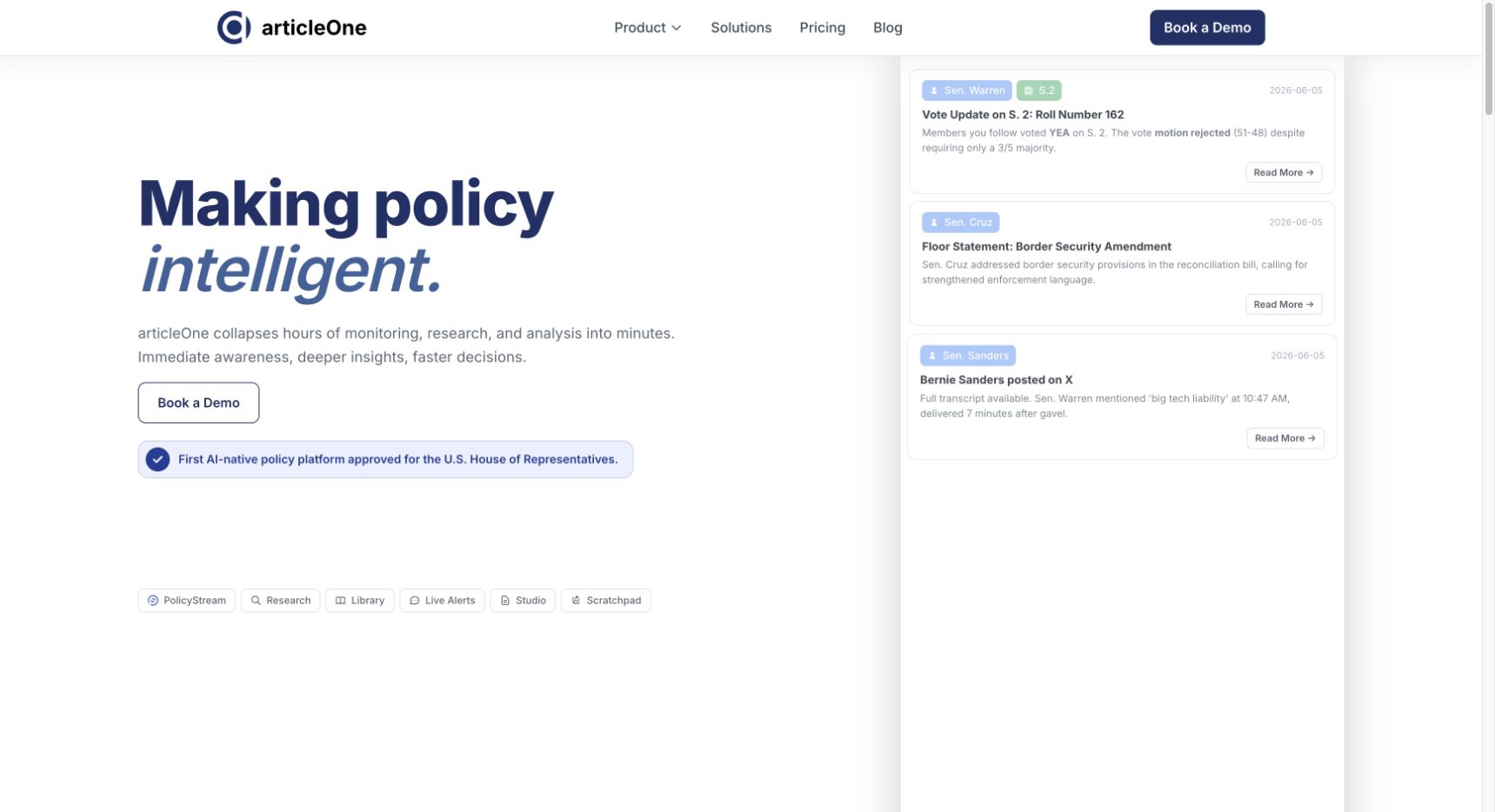The width and height of the screenshot is (1495, 812).
Task: Expand the Product dropdown menu
Action: click(x=648, y=28)
